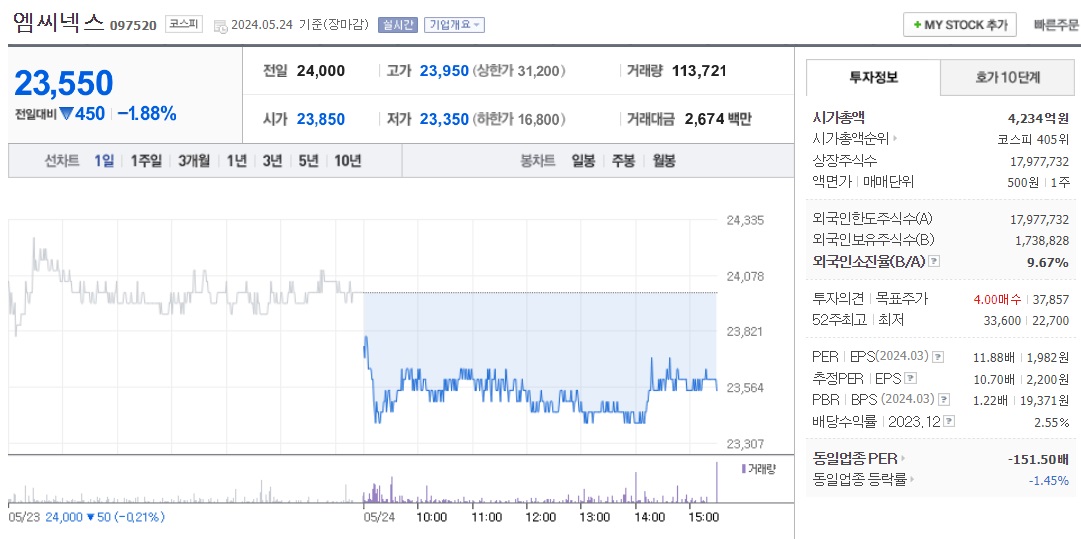Click the -151.50배 sector PER value
The image size is (1081, 539).
1039,458
